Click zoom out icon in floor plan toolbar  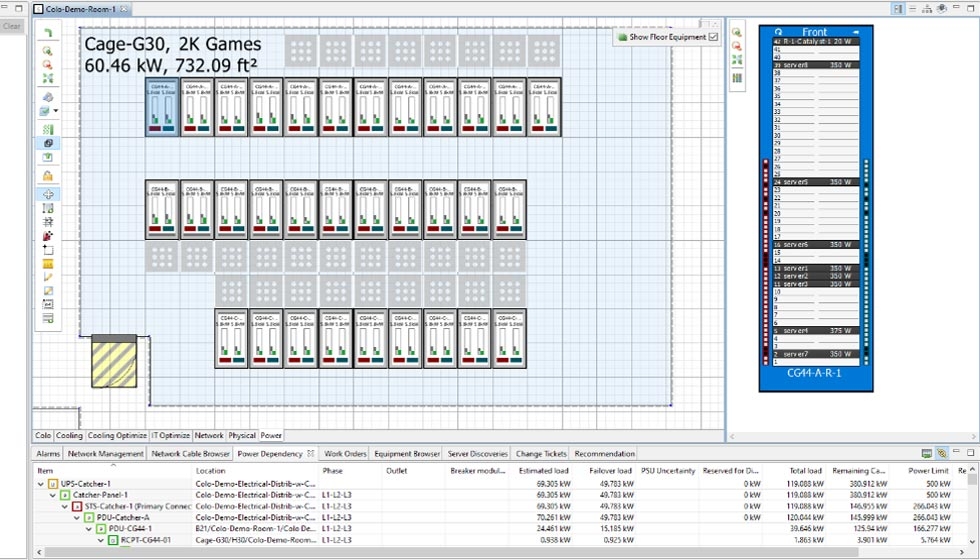(48, 64)
